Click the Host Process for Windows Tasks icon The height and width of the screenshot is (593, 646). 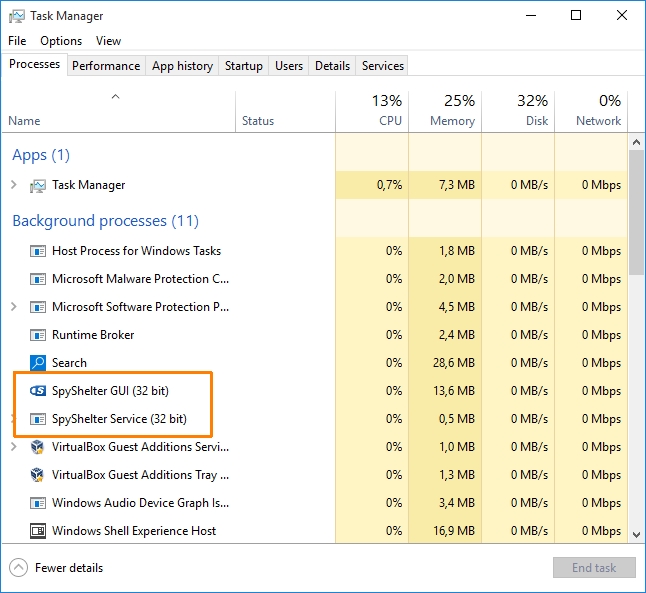(38, 251)
